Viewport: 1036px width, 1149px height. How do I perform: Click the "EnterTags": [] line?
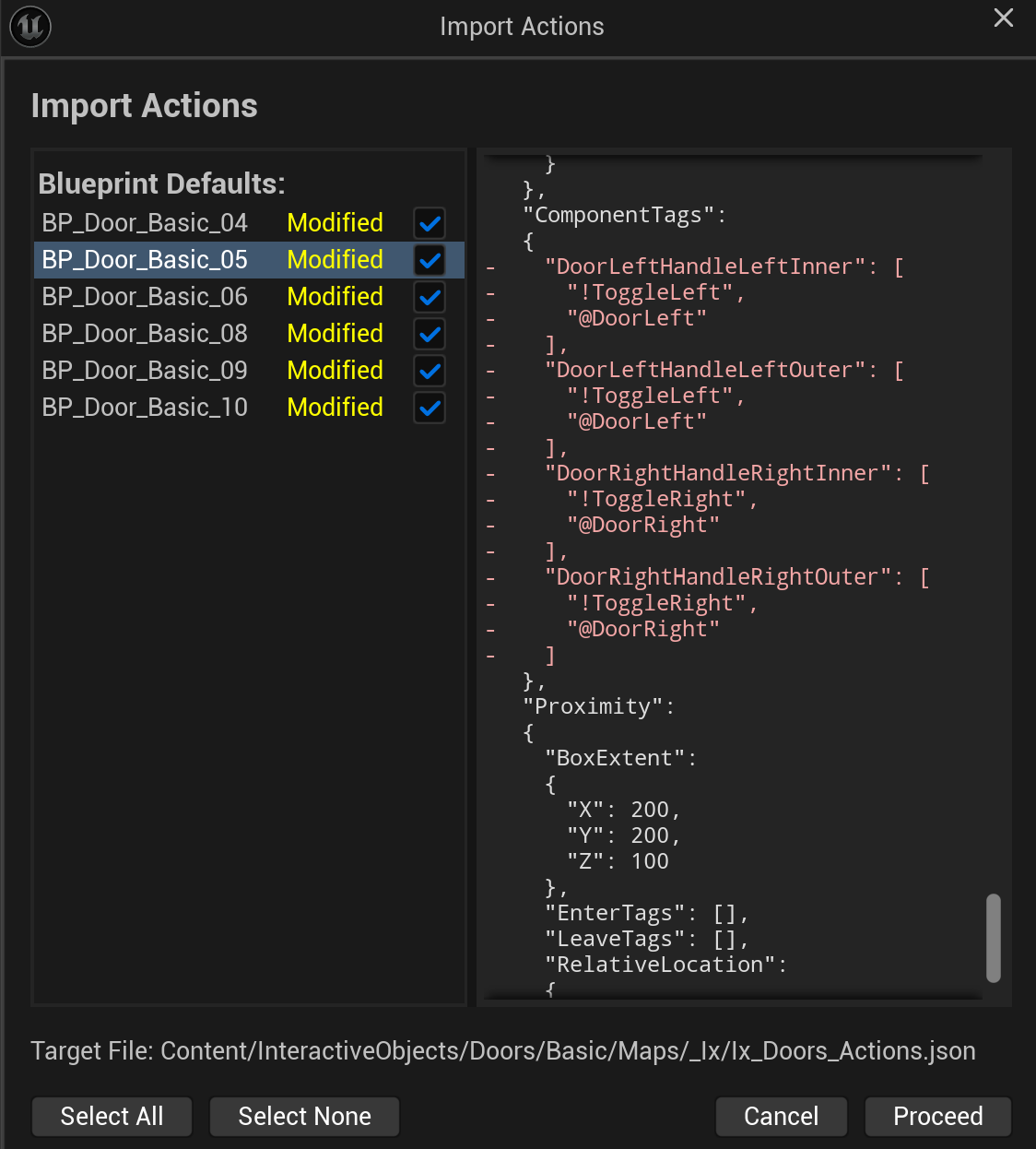(646, 913)
